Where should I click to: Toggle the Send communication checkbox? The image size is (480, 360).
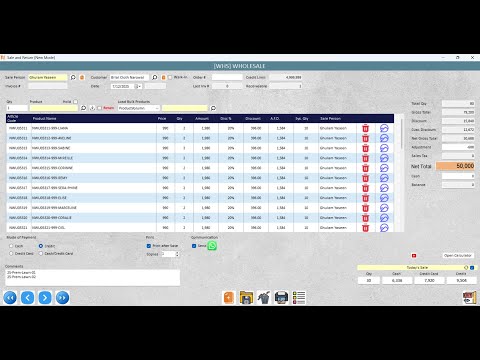[x=194, y=246]
